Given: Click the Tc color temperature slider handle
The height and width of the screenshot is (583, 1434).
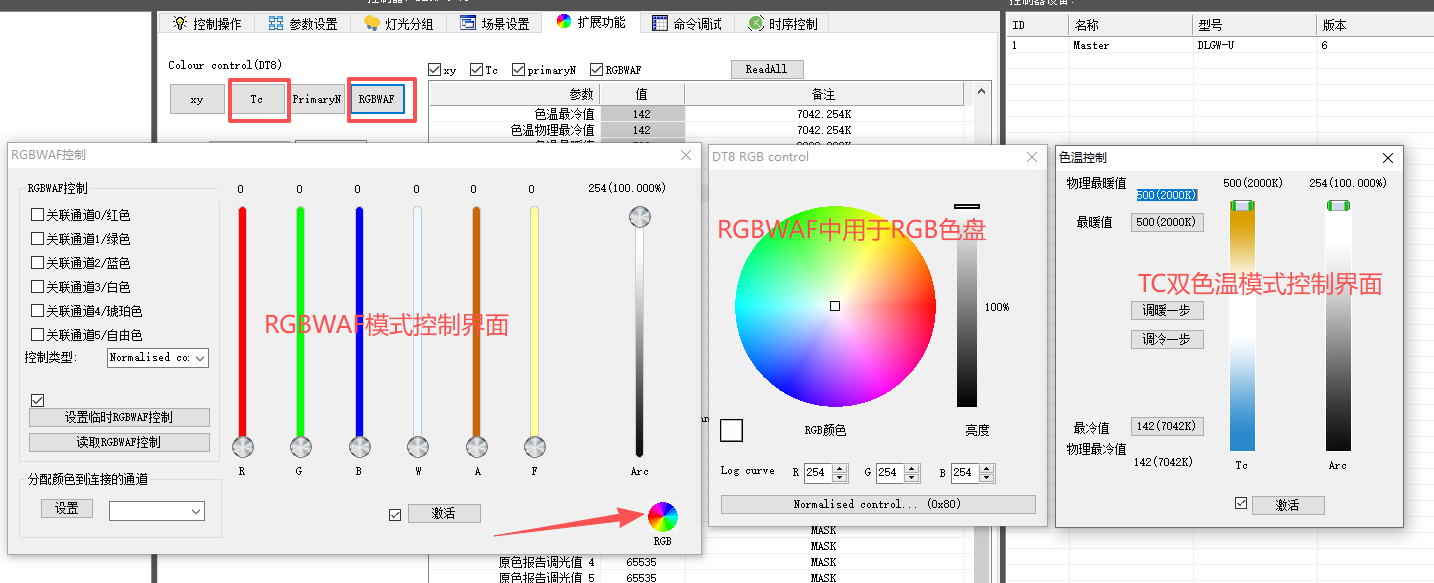Looking at the screenshot, I should (x=1242, y=205).
